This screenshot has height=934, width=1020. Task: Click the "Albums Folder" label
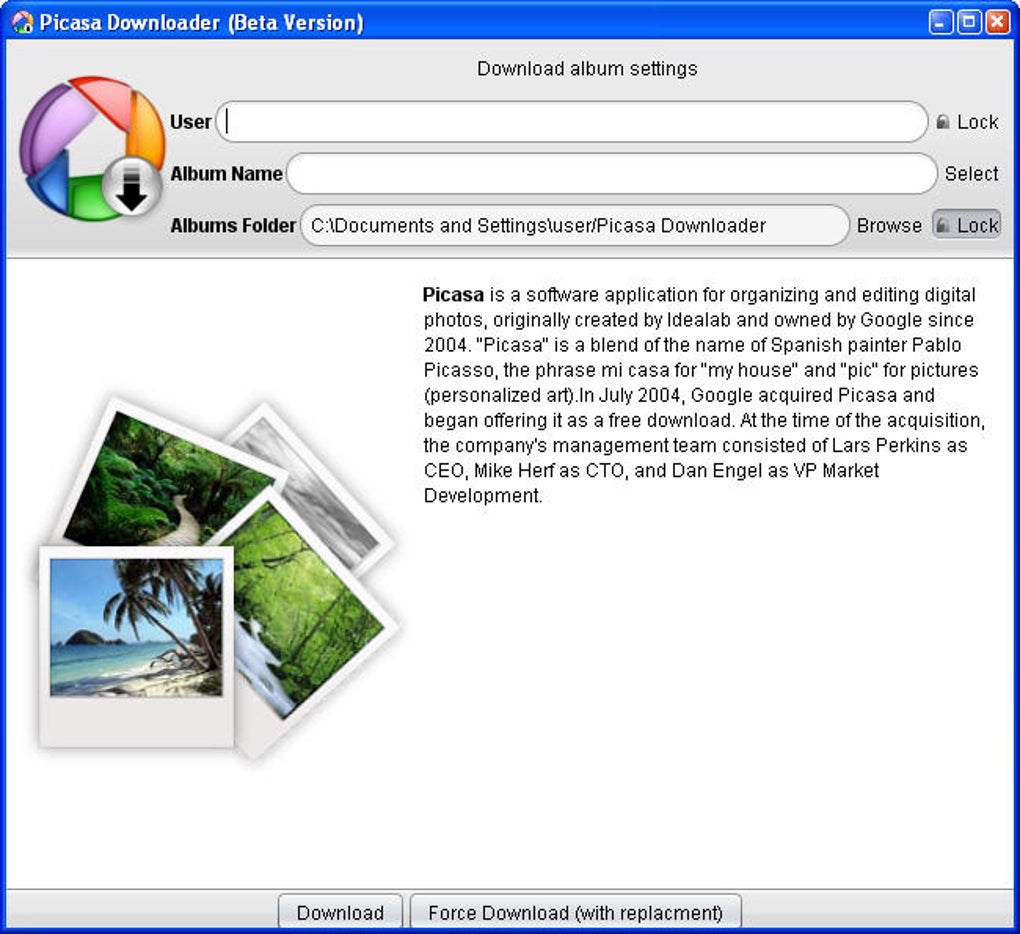(233, 226)
